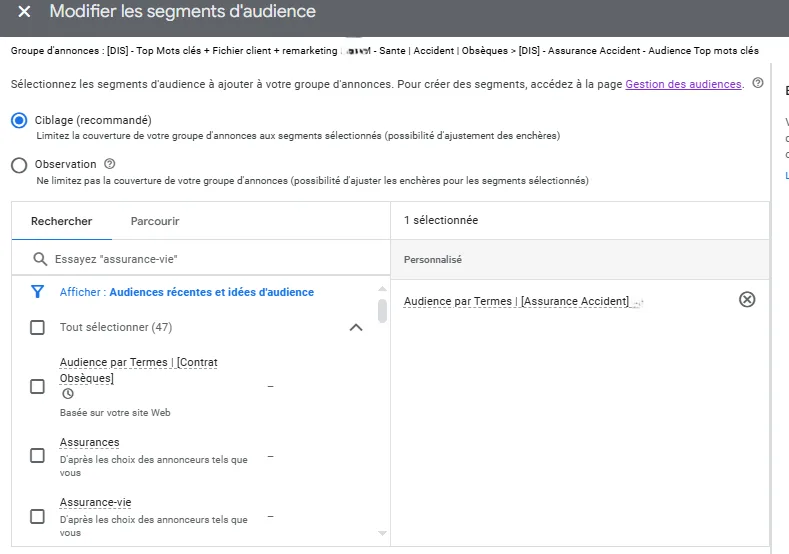Collapse the Tout sélectionner list with chevron
The width and height of the screenshot is (789, 554).
356,328
